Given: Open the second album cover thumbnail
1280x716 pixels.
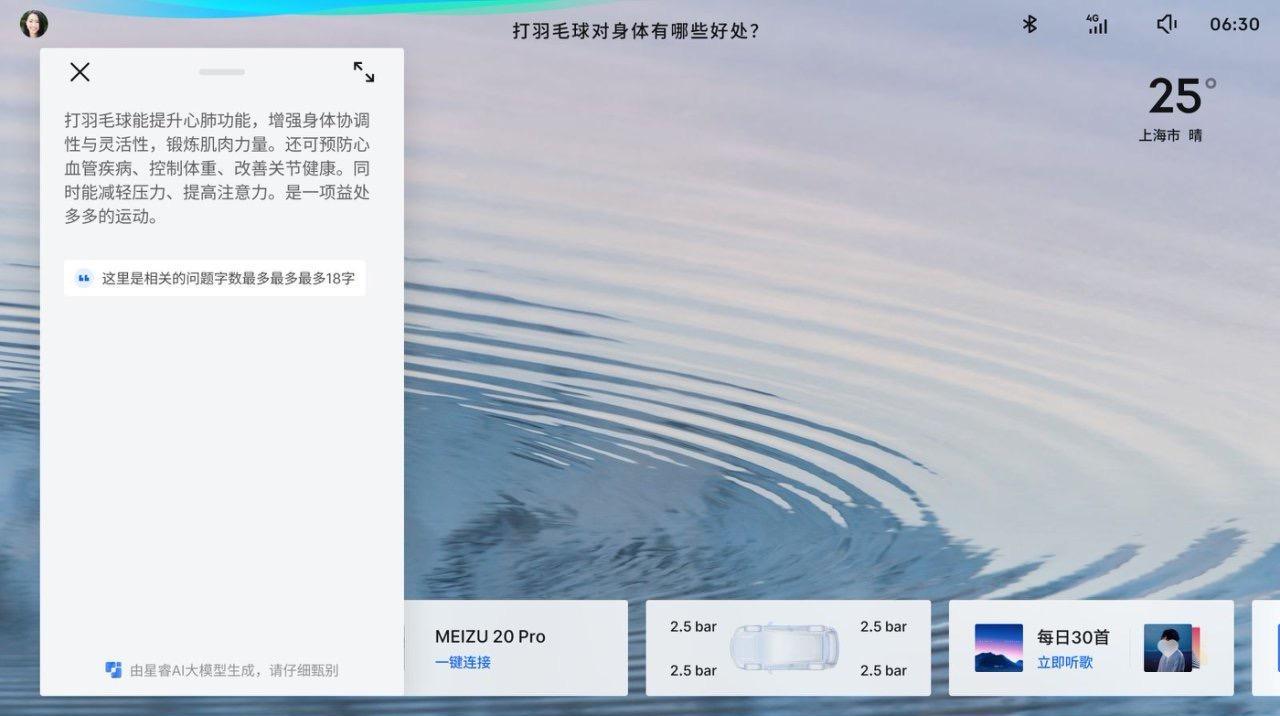Looking at the screenshot, I should click(1168, 648).
